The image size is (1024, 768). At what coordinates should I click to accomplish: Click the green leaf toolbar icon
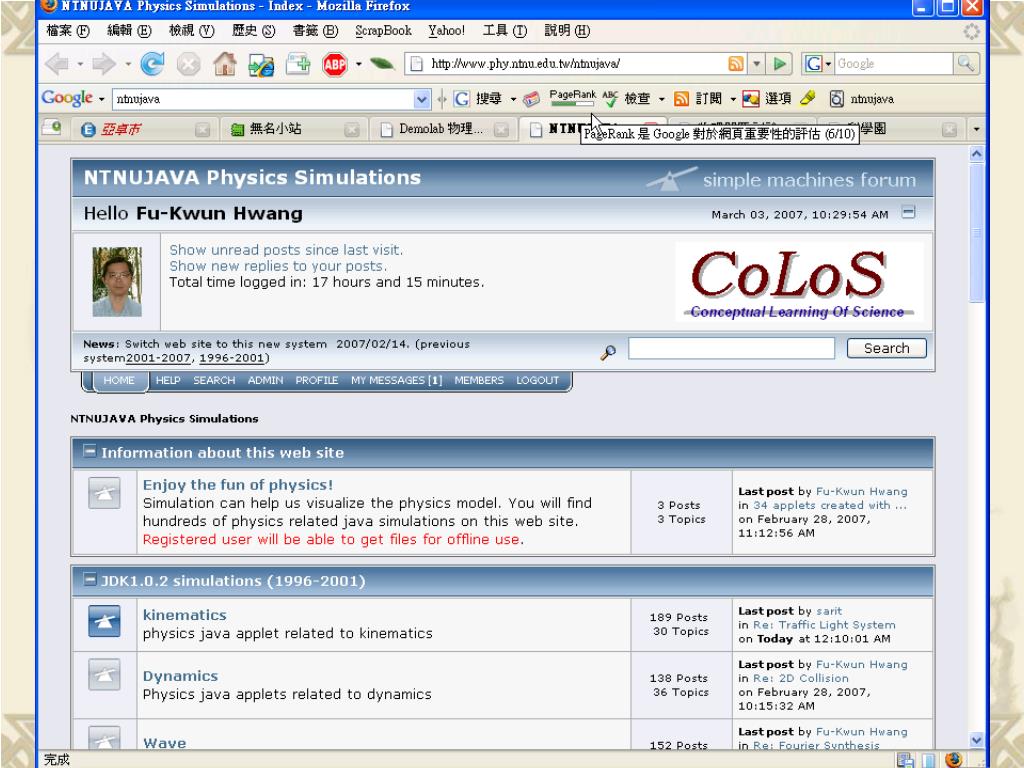pyautogui.click(x=382, y=63)
